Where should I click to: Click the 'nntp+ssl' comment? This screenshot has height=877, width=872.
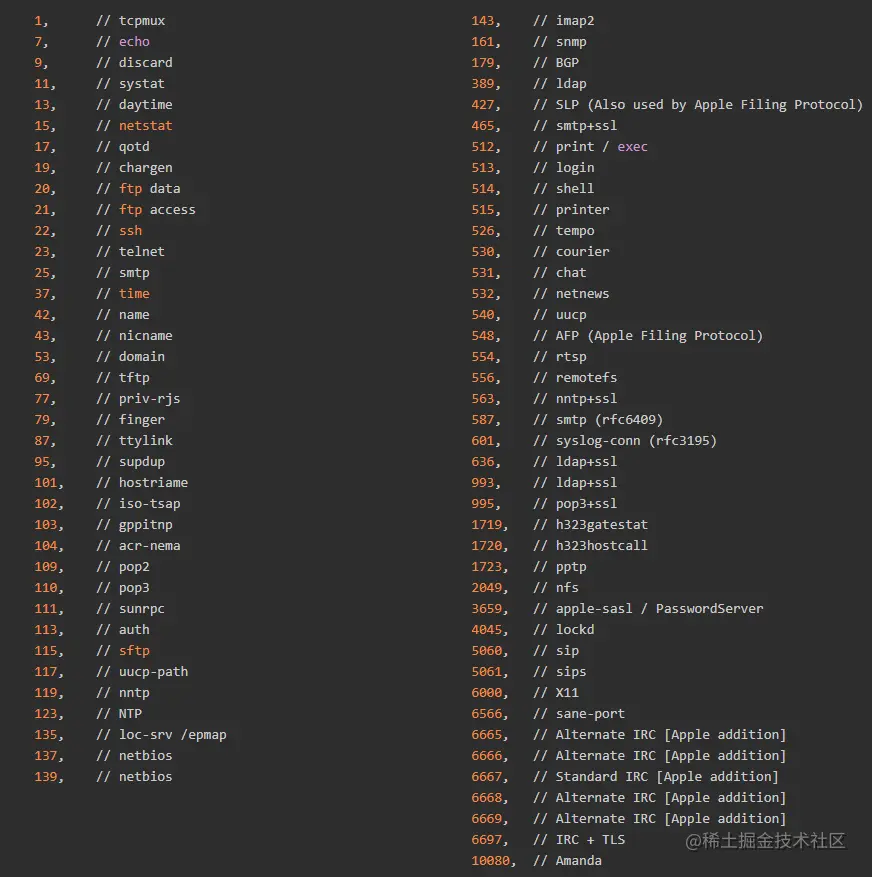click(x=586, y=399)
